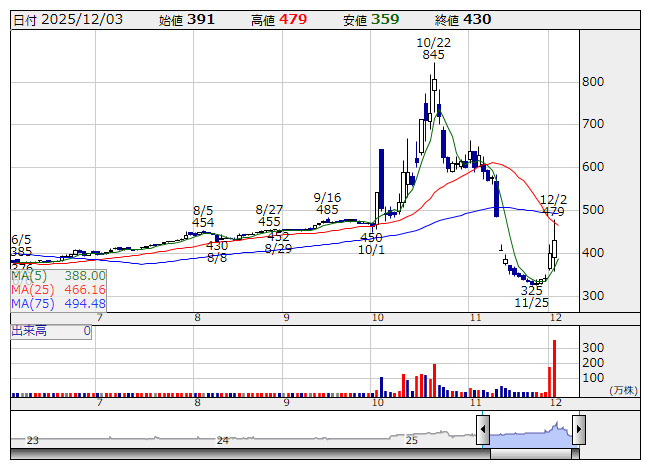Click the 12/2 peak label of 479
The image size is (653, 470).
click(x=553, y=205)
